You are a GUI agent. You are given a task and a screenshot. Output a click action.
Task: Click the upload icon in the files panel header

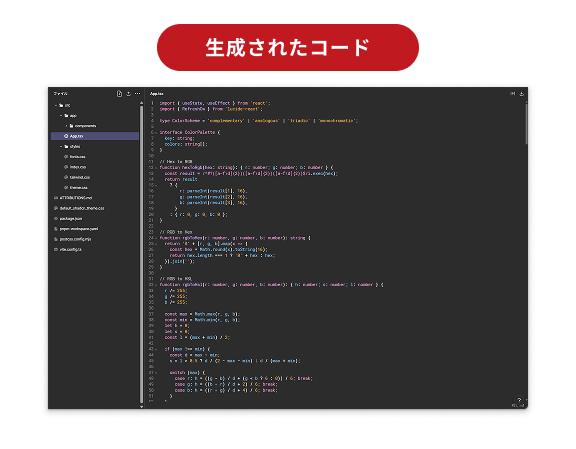(x=129, y=94)
